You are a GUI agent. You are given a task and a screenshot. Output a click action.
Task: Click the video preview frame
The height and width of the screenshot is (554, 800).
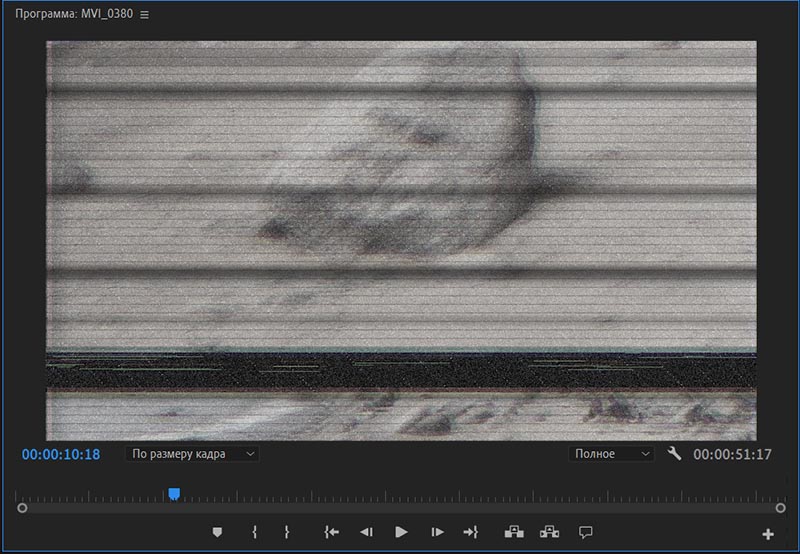coord(401,241)
